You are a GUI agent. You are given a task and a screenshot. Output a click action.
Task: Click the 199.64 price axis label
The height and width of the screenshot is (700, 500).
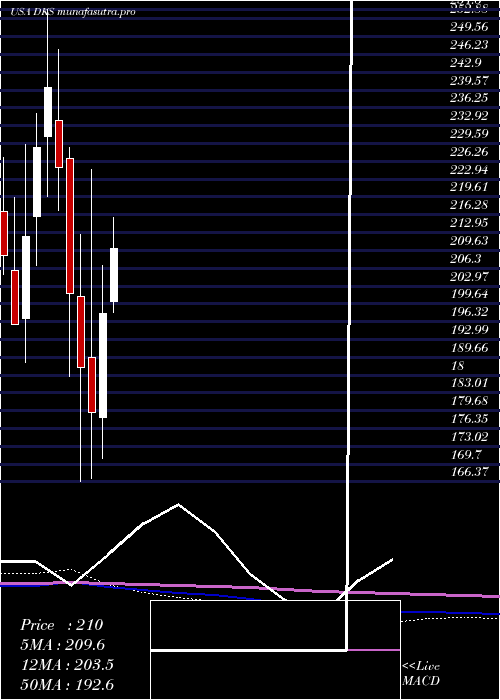point(469,295)
